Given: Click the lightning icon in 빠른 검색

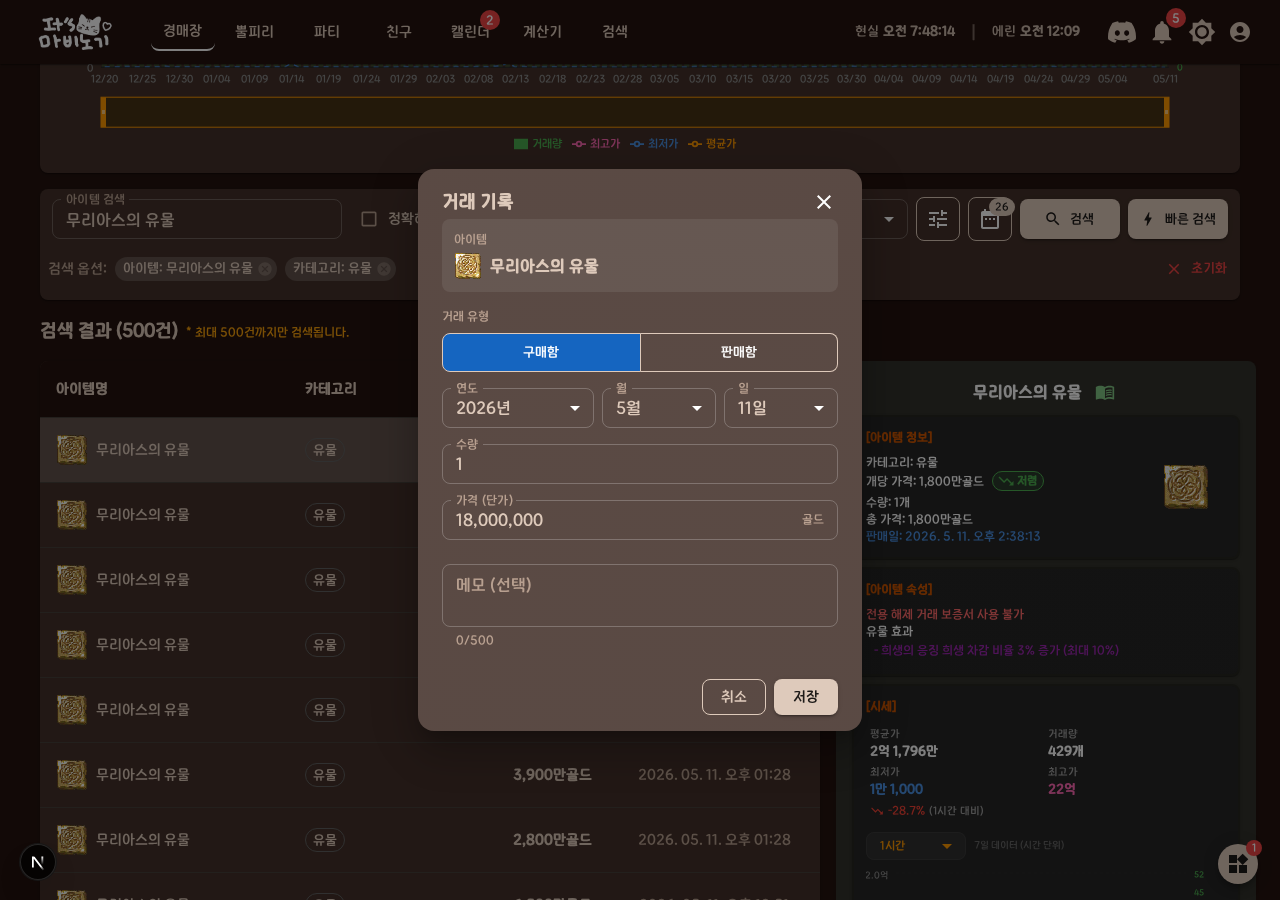Looking at the screenshot, I should 1148,219.
